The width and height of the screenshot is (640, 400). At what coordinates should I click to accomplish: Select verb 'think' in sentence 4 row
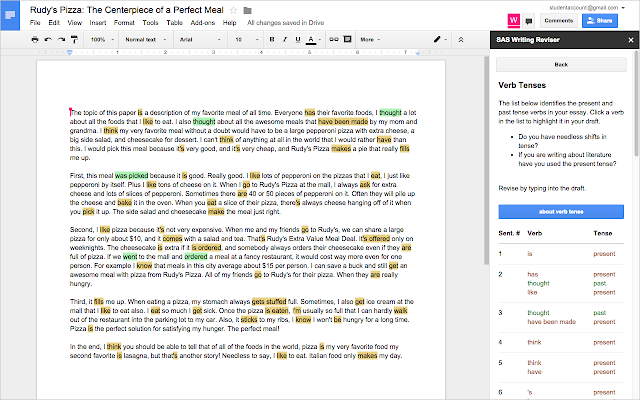tap(534, 342)
